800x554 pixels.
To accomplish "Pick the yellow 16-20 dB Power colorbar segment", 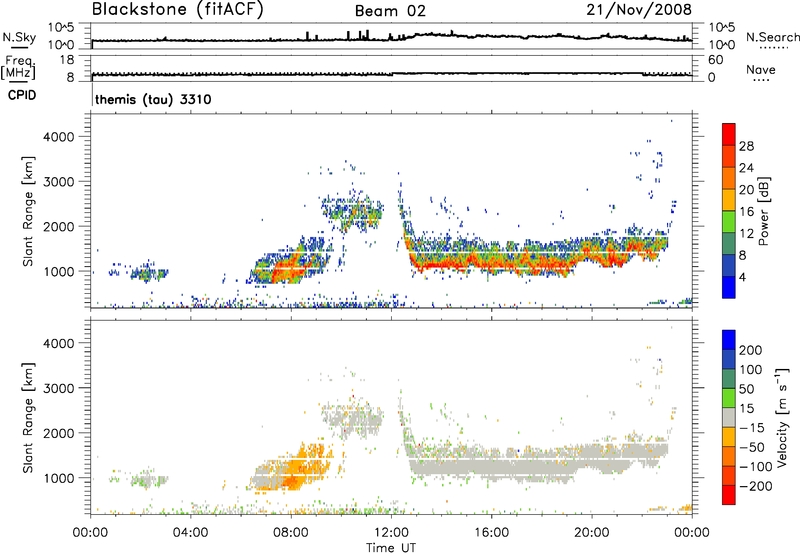I will [729, 200].
